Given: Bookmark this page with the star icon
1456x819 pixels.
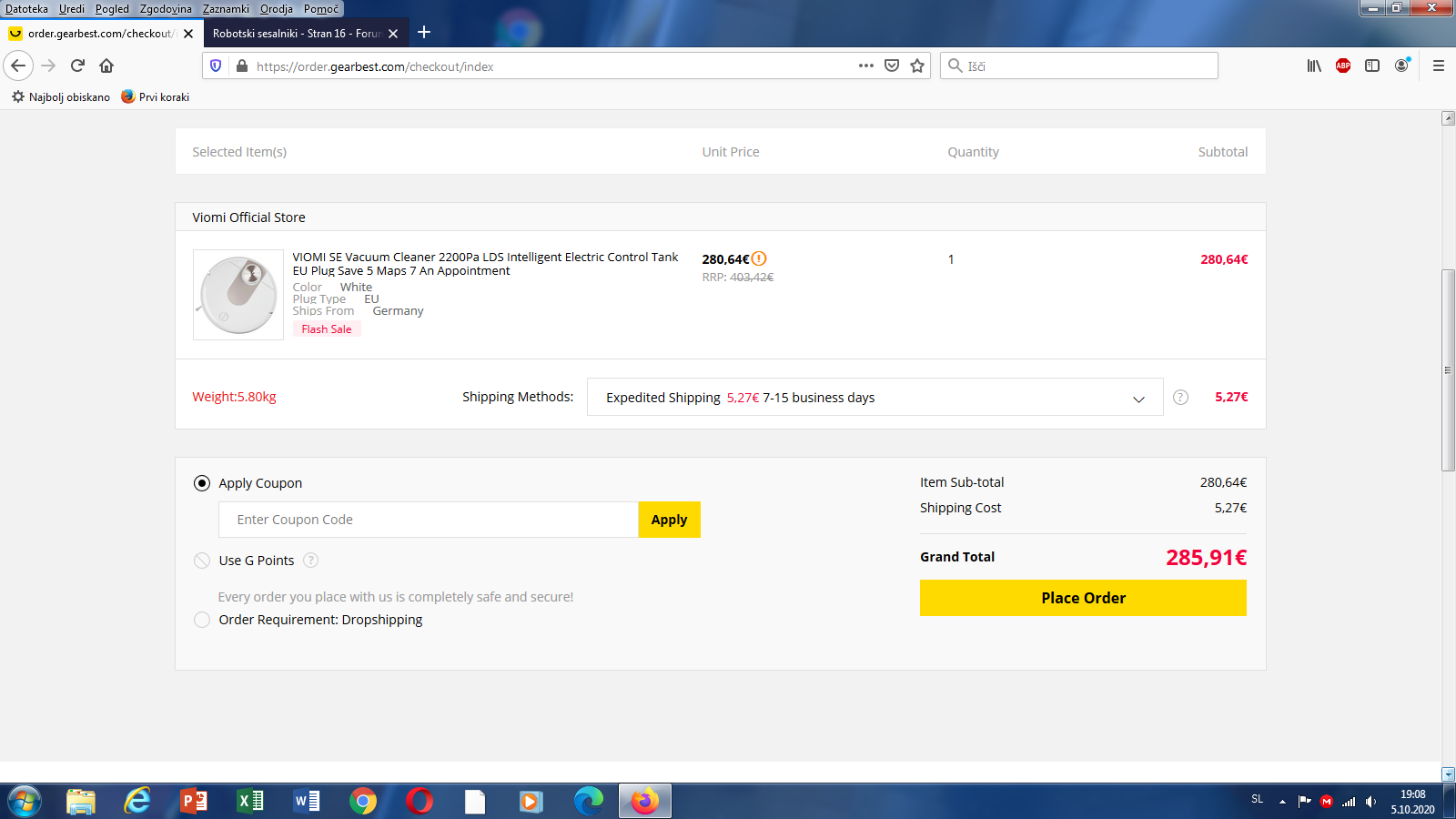Looking at the screenshot, I should point(917,66).
